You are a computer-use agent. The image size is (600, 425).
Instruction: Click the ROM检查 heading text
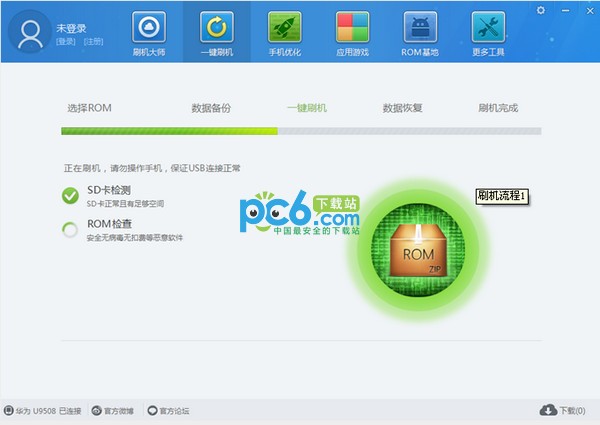click(109, 223)
